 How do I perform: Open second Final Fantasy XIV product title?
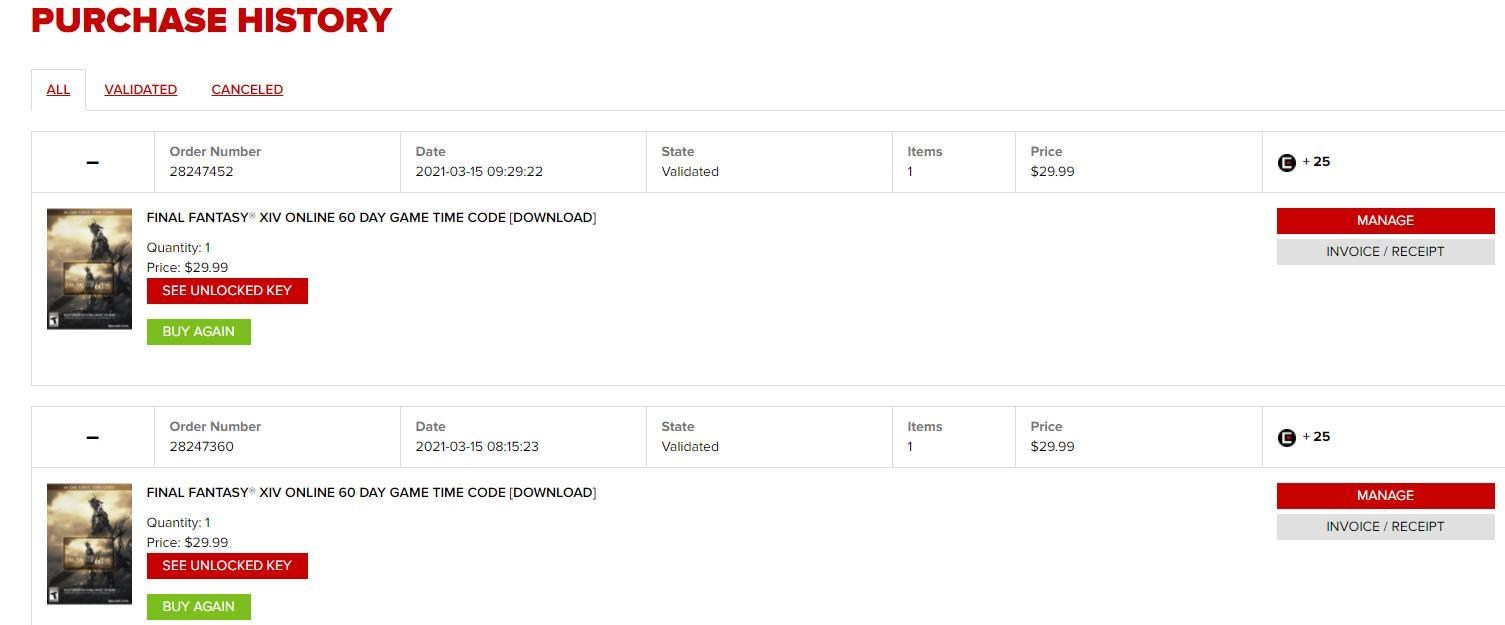coord(371,493)
